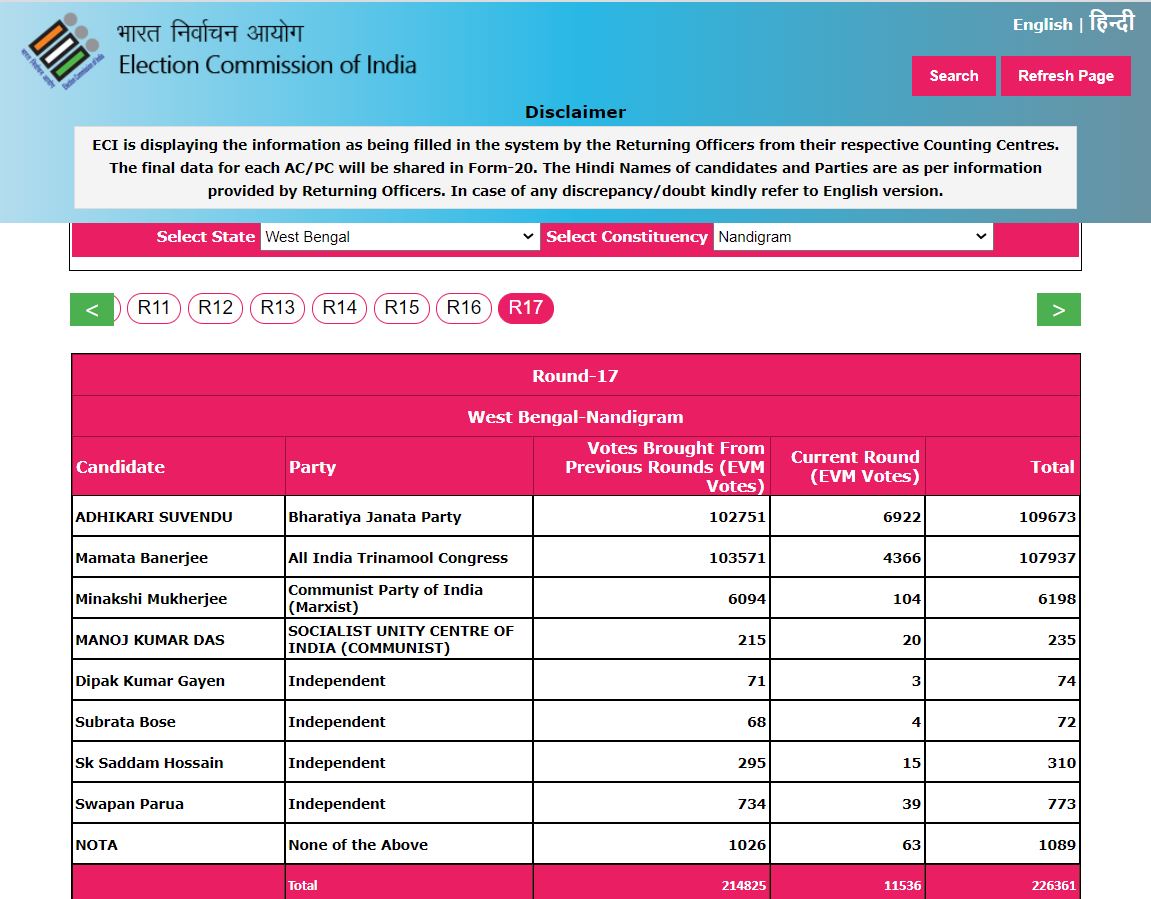Open the R14 round tab

pos(339,308)
